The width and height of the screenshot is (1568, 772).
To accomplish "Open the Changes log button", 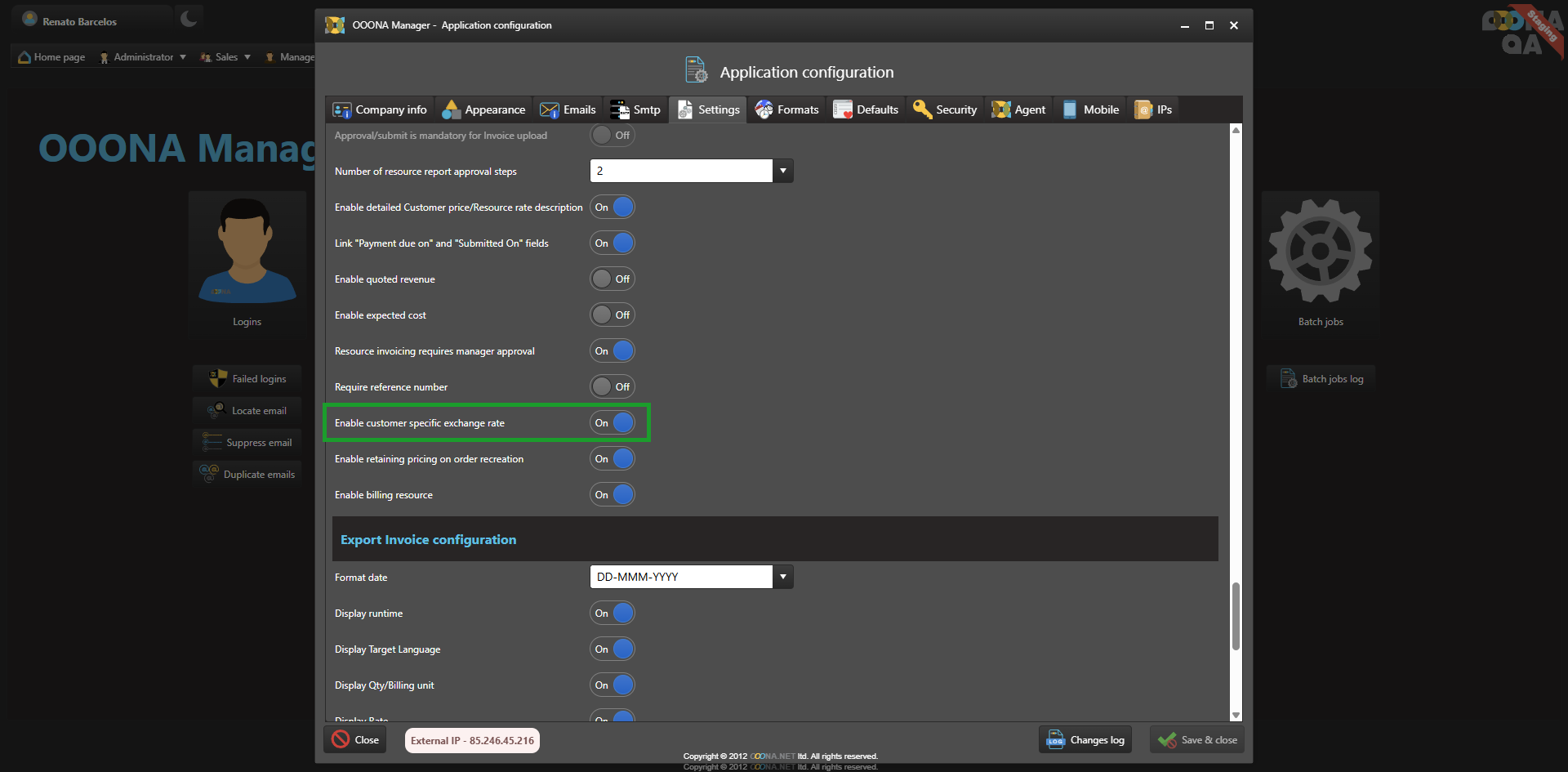I will 1085,740.
